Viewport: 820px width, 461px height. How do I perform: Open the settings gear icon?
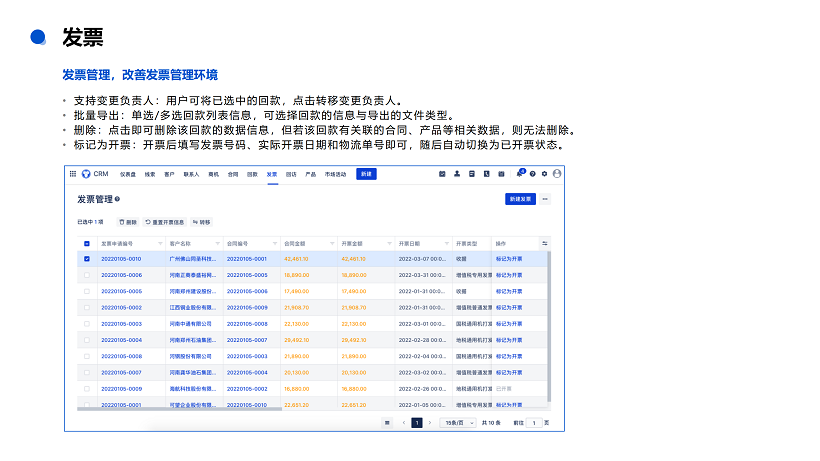[544, 174]
